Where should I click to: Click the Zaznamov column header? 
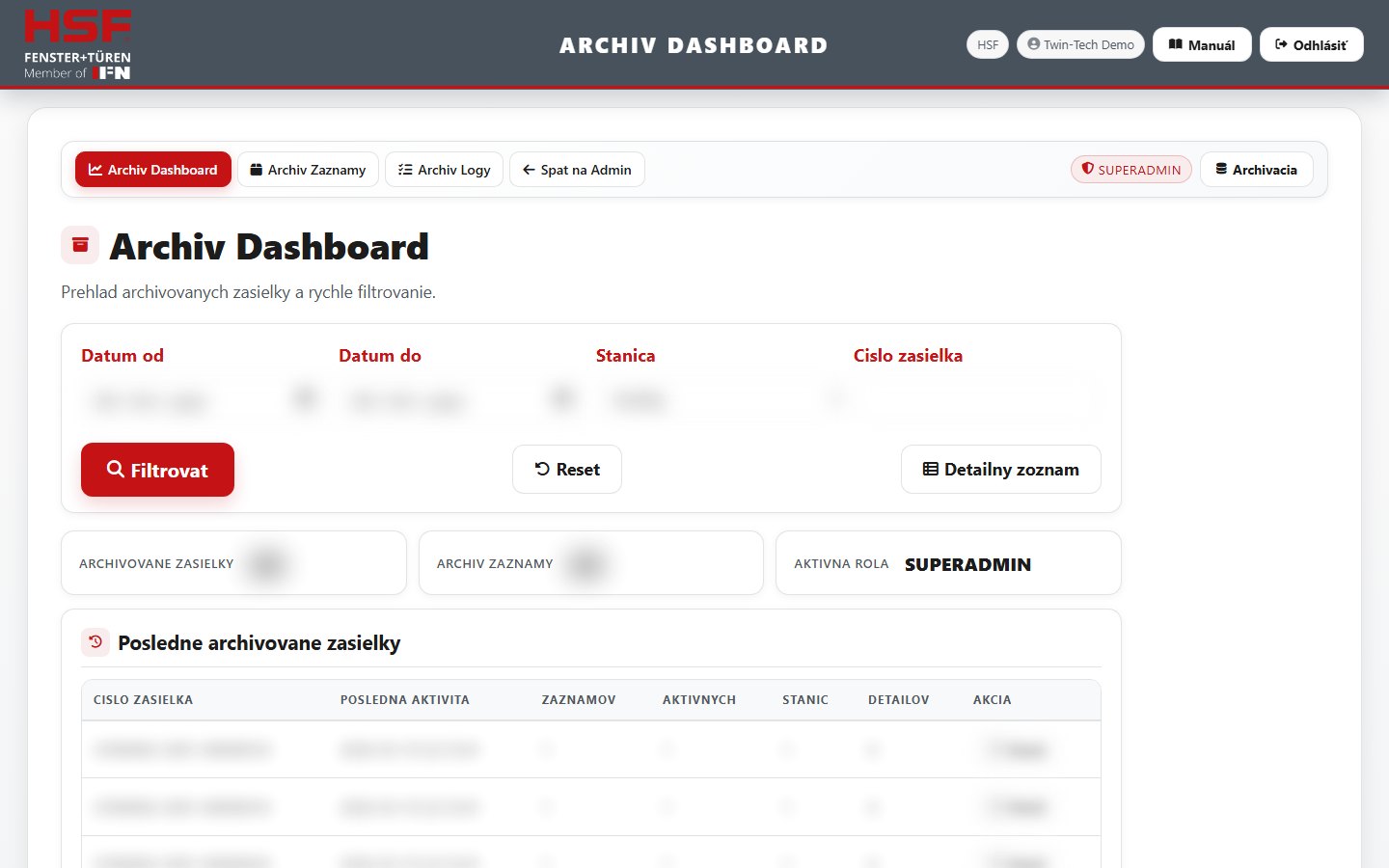coord(579,700)
